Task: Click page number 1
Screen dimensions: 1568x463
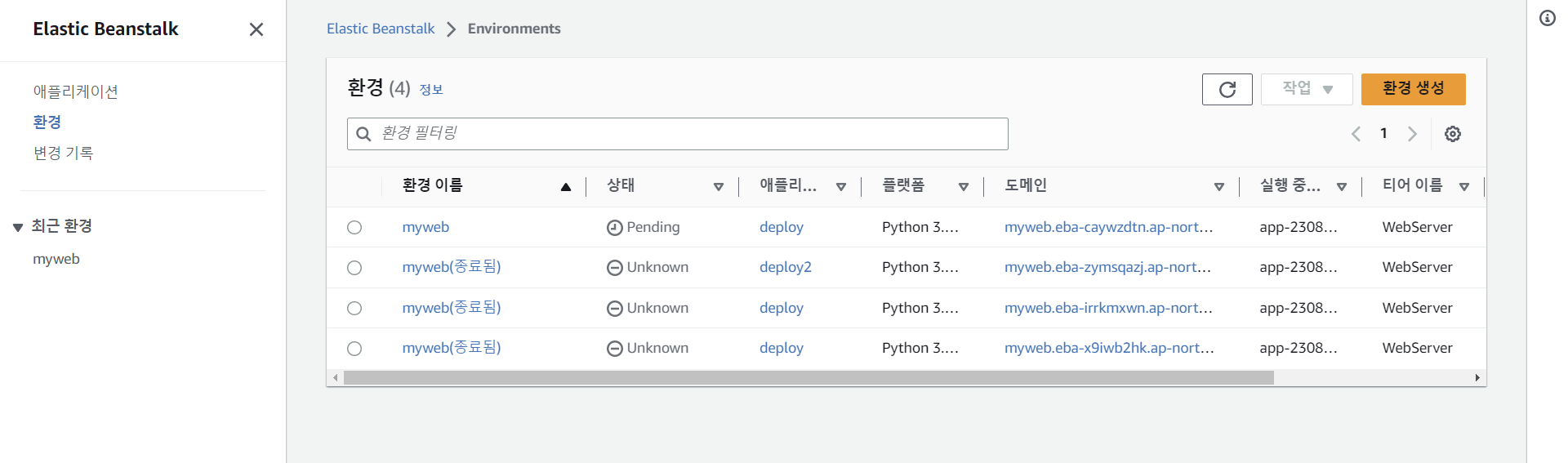Action: (x=1383, y=133)
